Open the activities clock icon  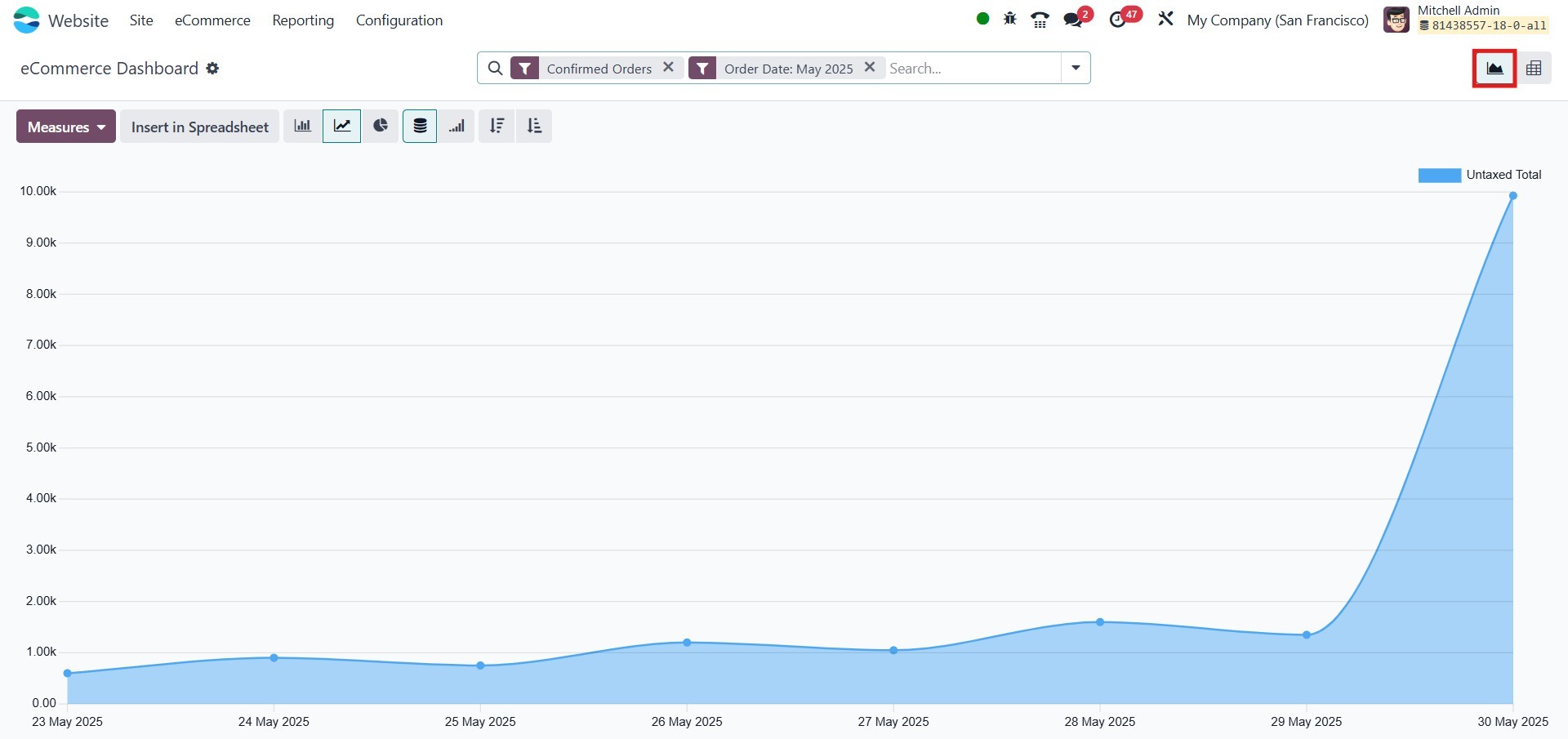[1118, 20]
